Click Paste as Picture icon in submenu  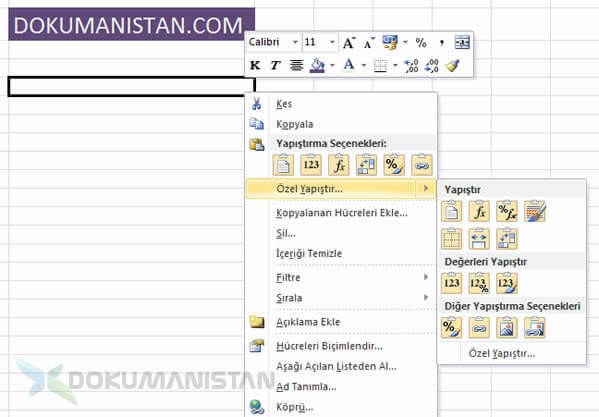coord(507,327)
